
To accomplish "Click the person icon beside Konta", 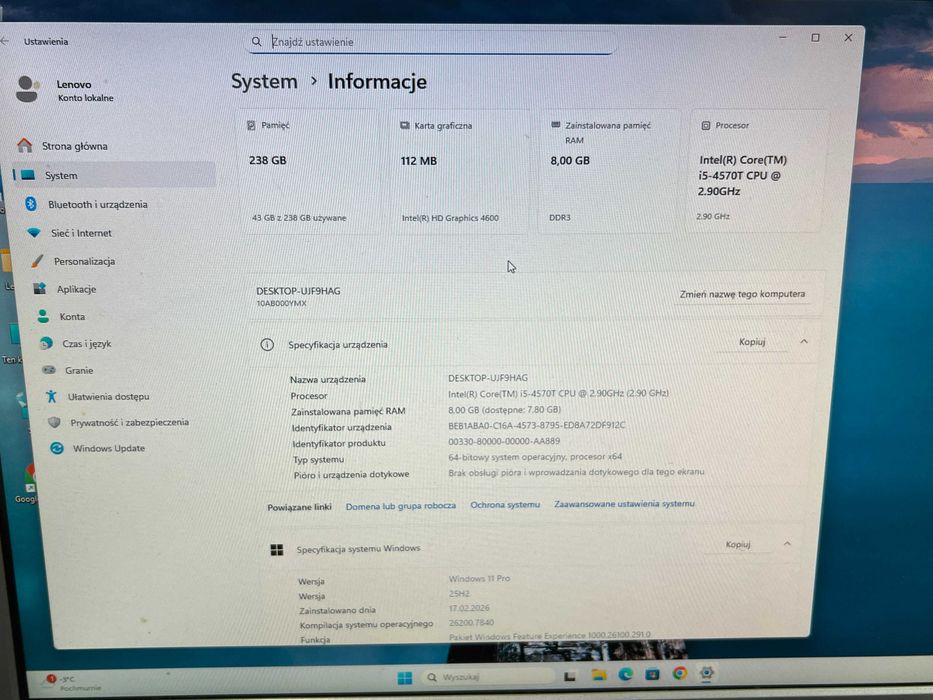I will [x=43, y=316].
